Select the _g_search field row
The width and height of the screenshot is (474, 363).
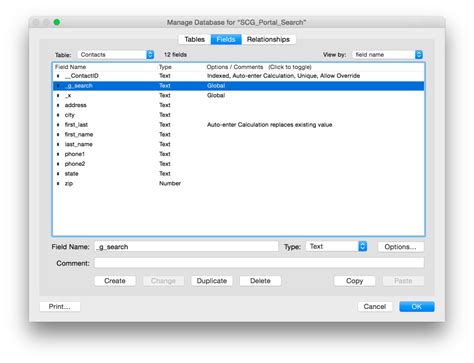238,86
